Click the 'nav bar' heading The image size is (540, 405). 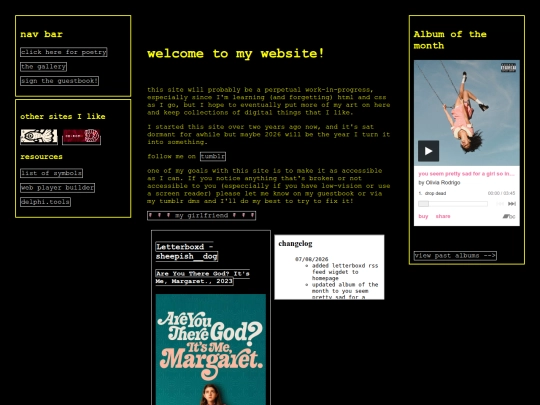pyautogui.click(x=42, y=34)
